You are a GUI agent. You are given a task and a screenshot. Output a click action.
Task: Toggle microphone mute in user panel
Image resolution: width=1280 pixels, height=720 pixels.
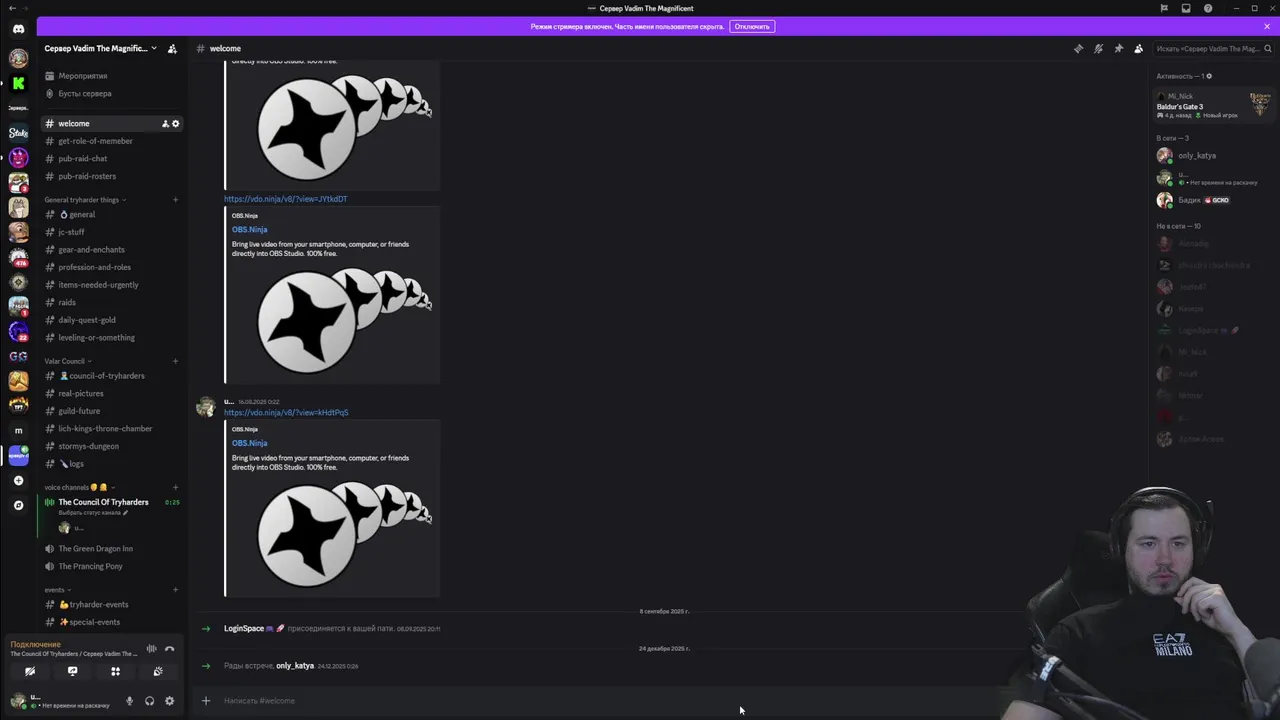point(129,701)
